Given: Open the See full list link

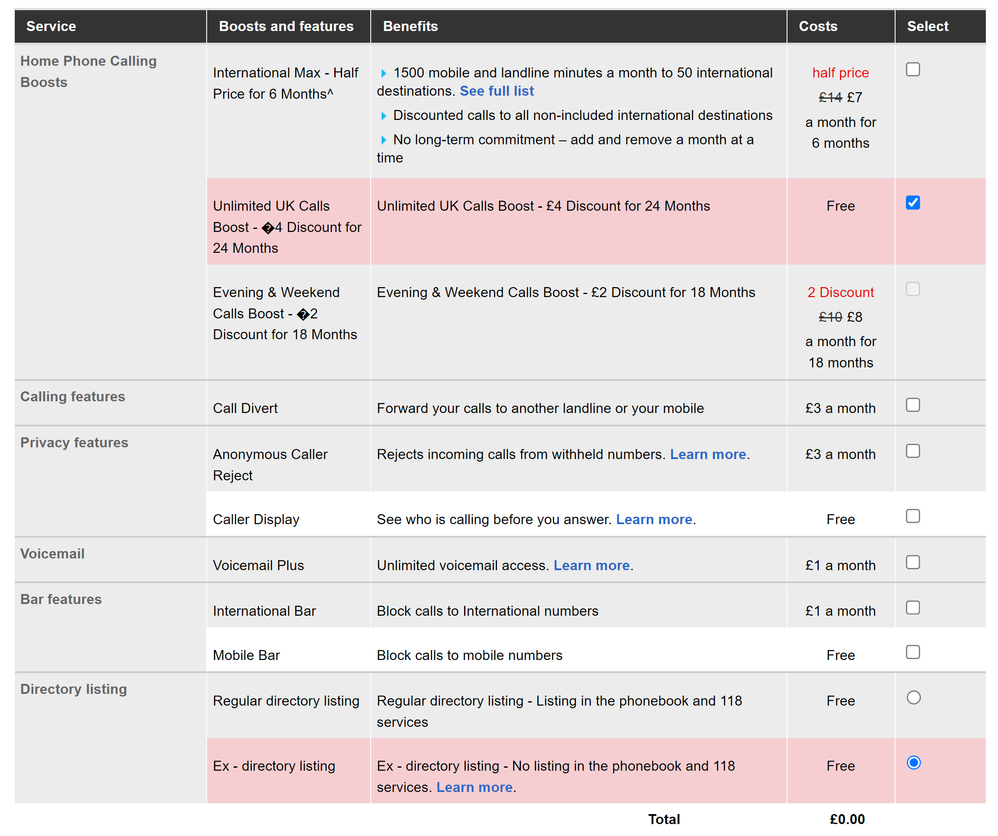Looking at the screenshot, I should (497, 91).
